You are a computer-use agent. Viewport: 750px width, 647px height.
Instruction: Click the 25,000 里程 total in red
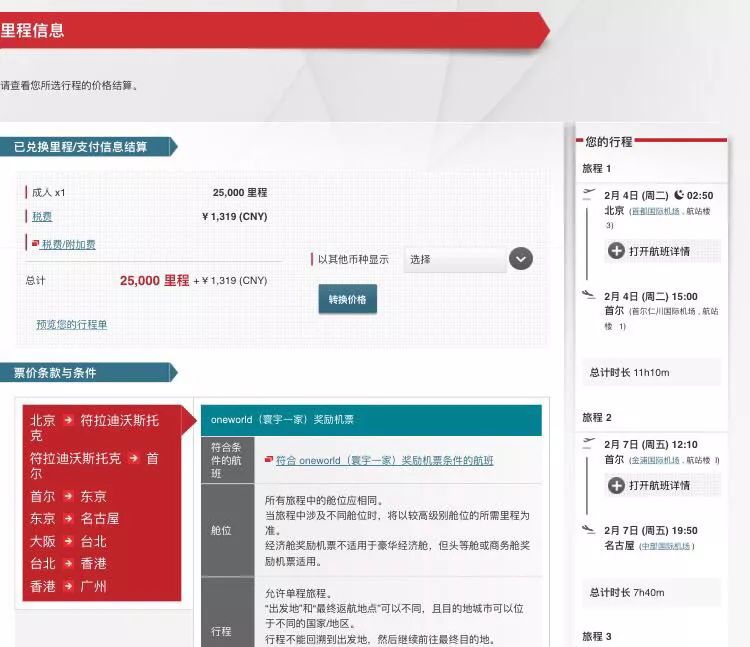[154, 281]
